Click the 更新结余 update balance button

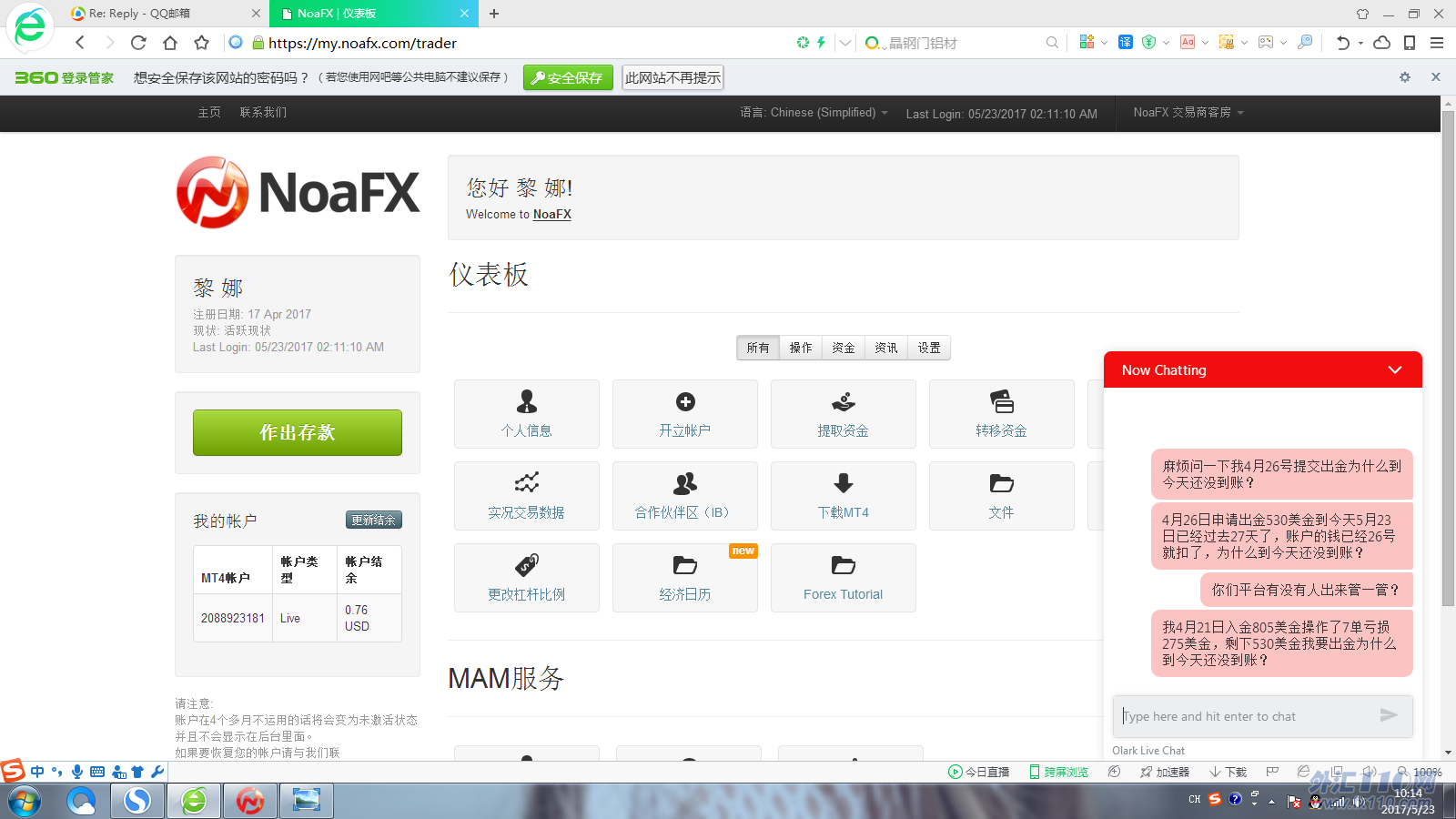point(374,520)
